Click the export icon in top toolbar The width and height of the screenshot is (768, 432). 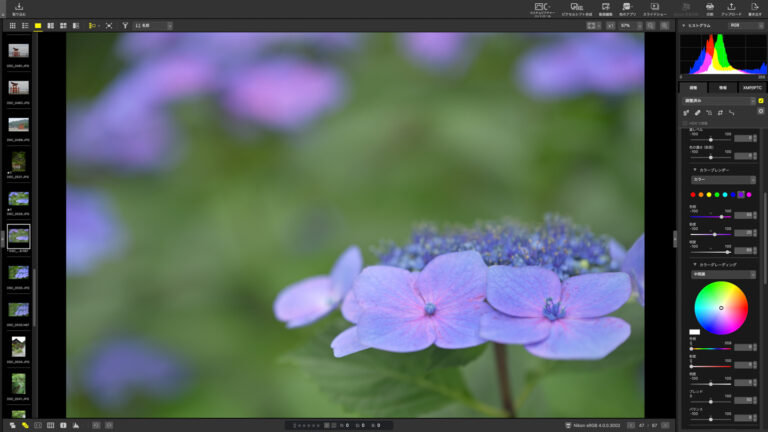coord(755,8)
